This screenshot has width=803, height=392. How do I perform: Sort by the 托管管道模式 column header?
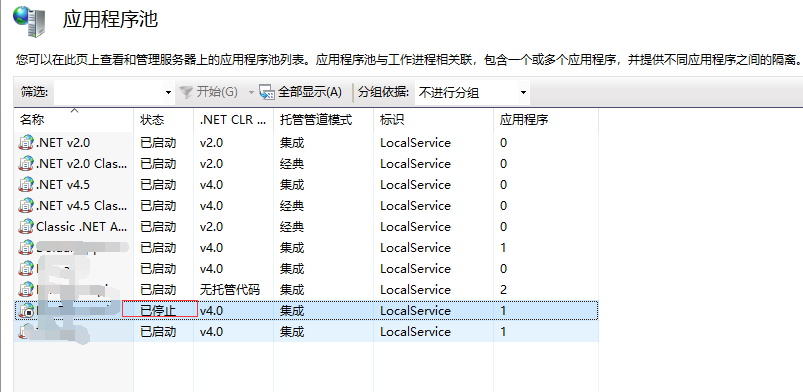324,120
